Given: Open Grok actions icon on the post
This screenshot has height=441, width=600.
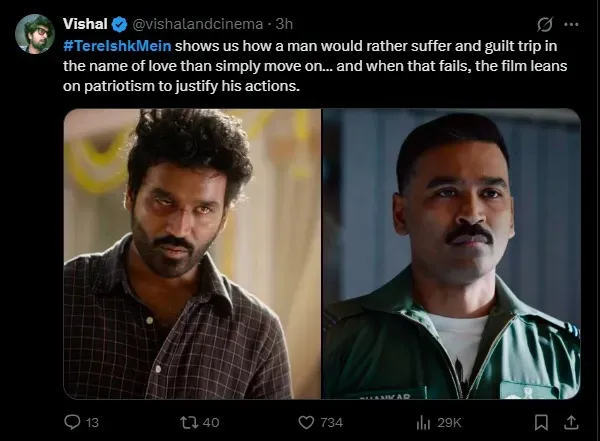Looking at the screenshot, I should point(545,23).
